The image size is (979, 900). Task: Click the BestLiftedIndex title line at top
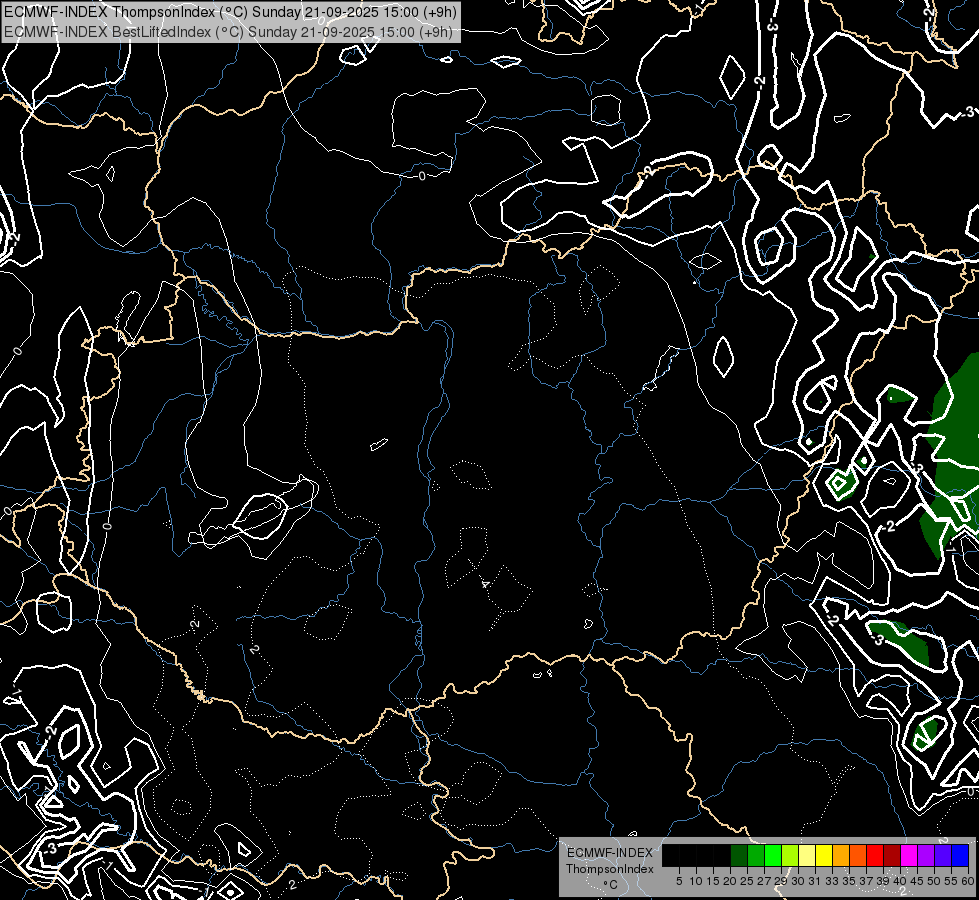228,31
